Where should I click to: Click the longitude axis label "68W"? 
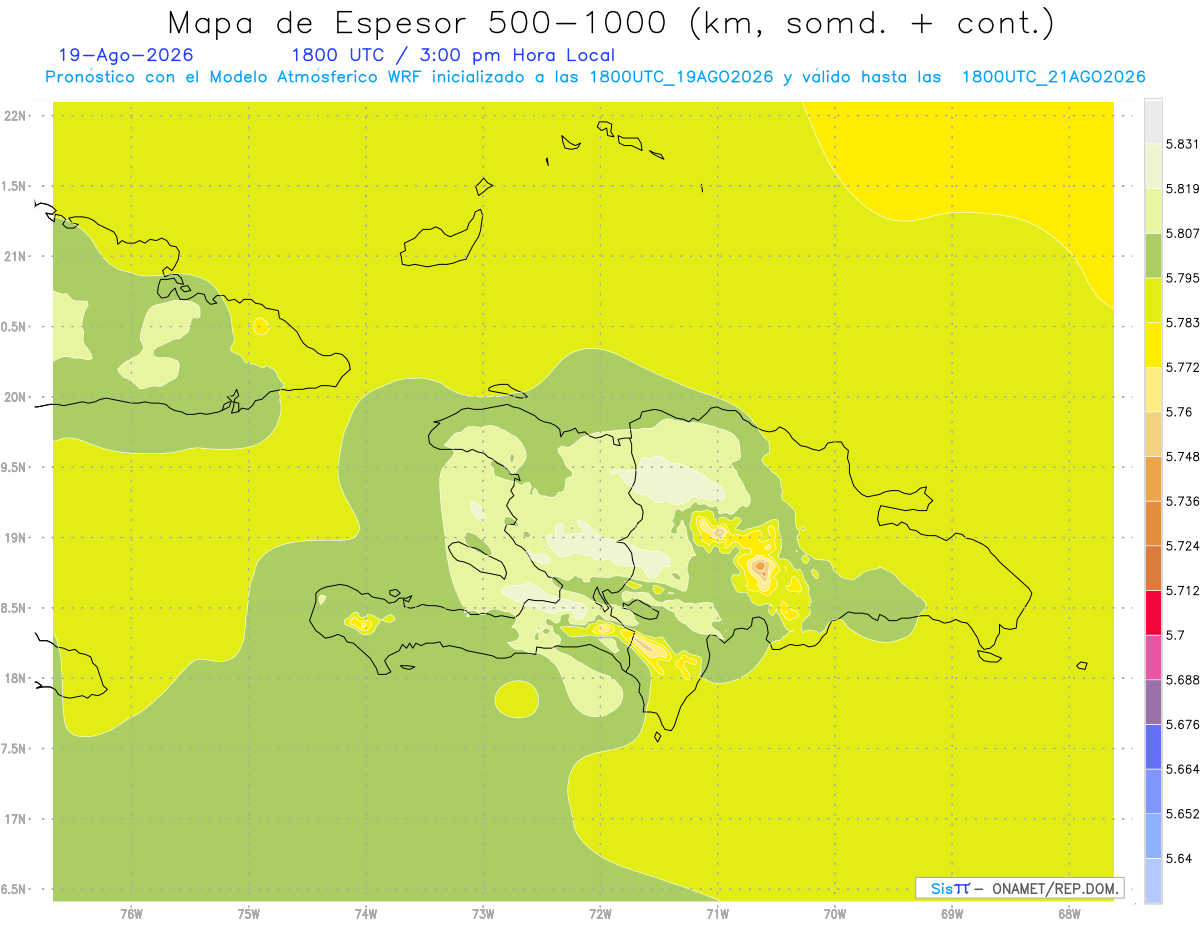[x=1069, y=914]
